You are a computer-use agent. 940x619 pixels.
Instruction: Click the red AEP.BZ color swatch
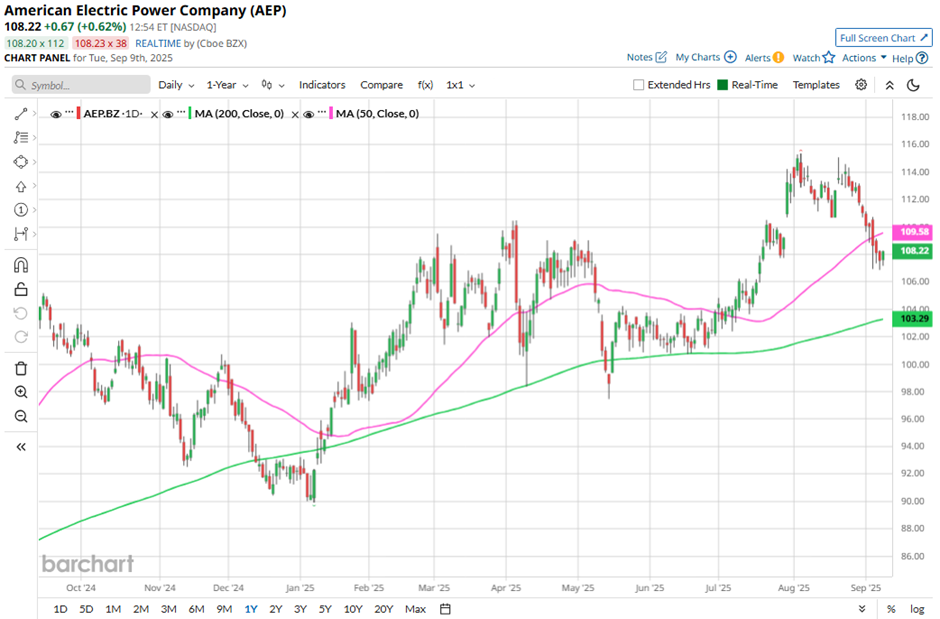click(79, 113)
